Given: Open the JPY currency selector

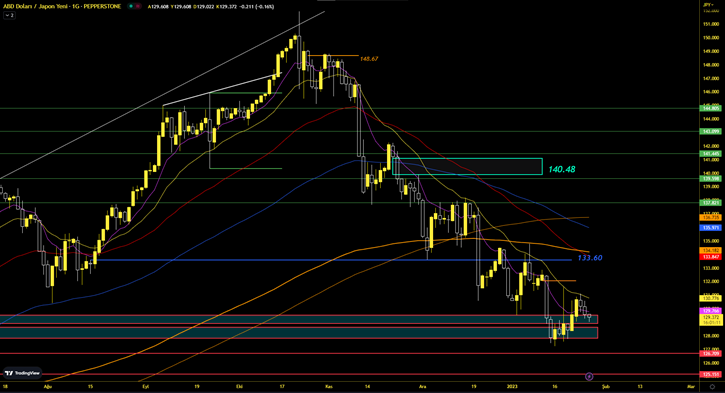Looking at the screenshot, I should click(x=707, y=5).
